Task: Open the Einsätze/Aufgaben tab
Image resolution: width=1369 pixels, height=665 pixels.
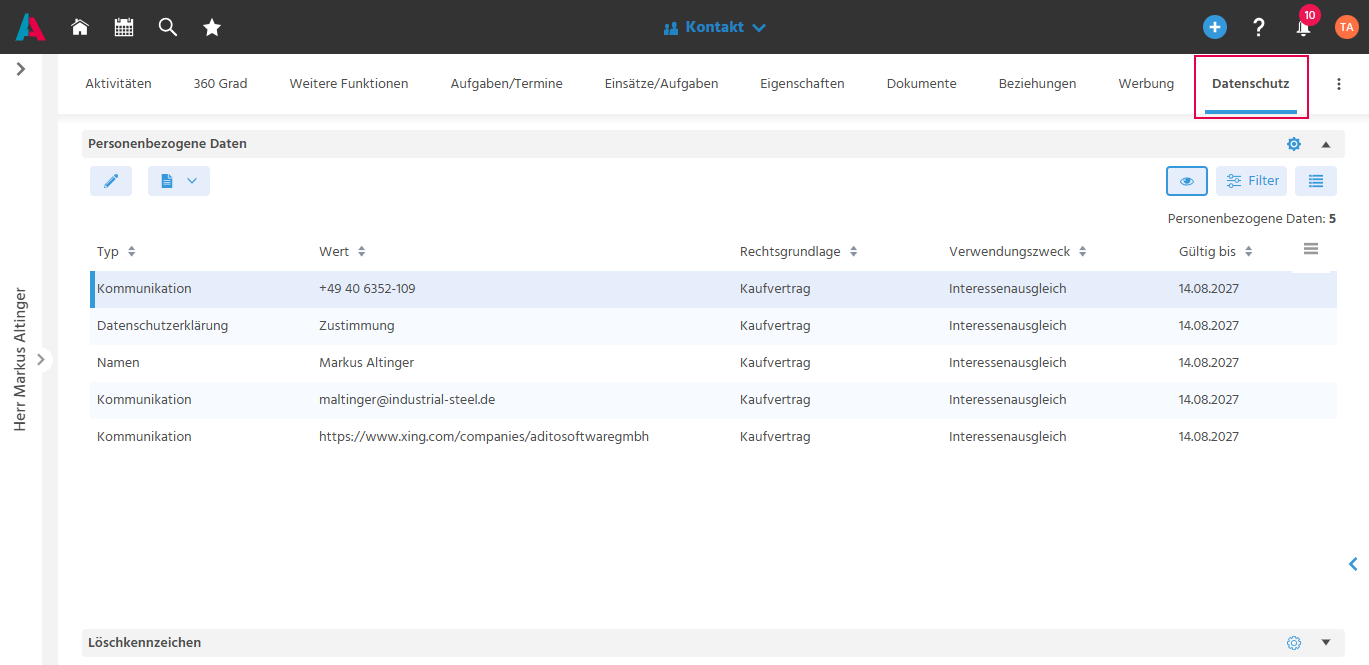Action: 661,84
